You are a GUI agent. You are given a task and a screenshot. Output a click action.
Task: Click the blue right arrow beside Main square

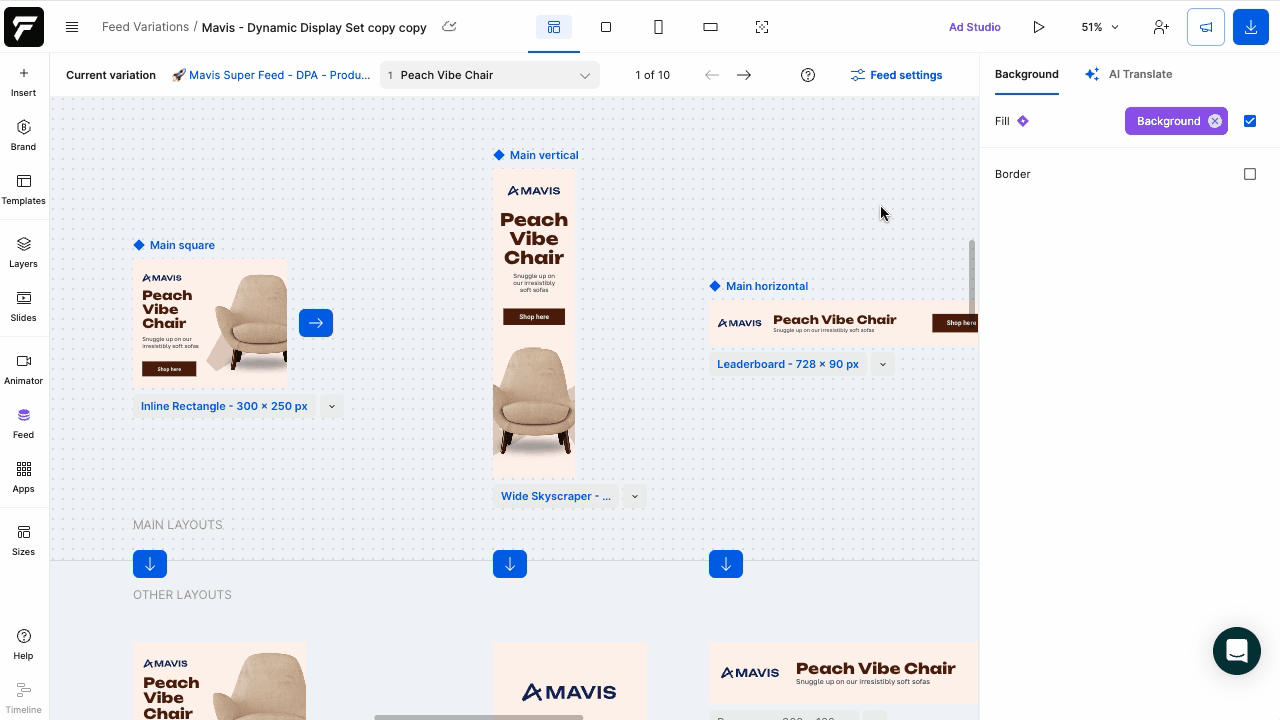316,323
